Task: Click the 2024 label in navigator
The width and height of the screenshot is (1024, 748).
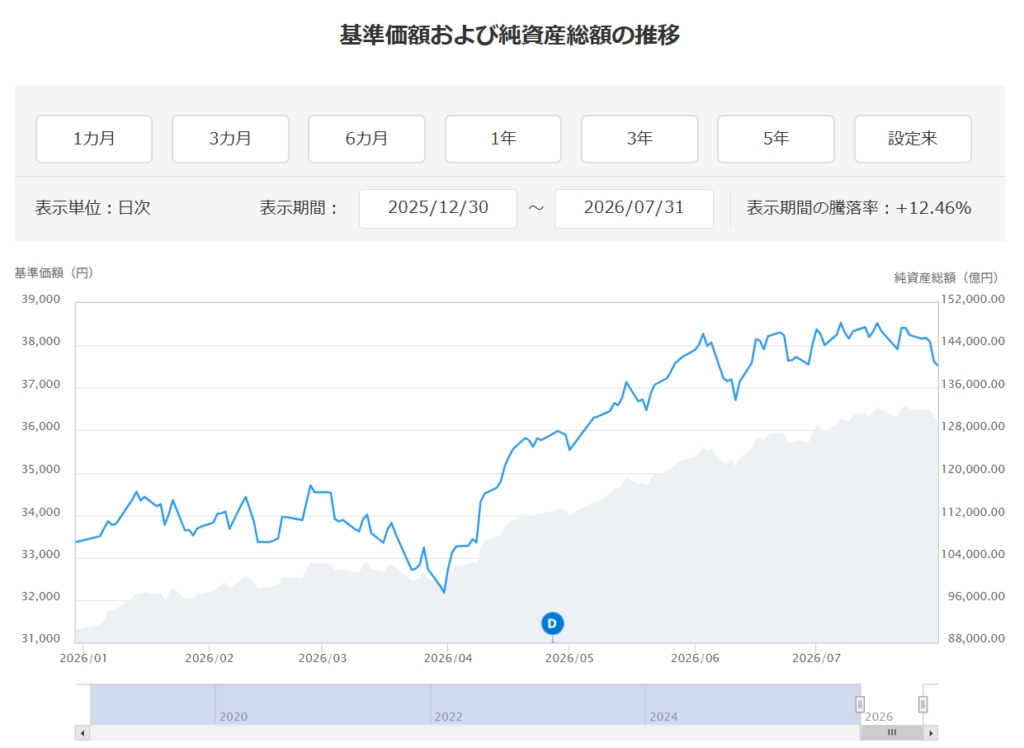Action: [664, 717]
